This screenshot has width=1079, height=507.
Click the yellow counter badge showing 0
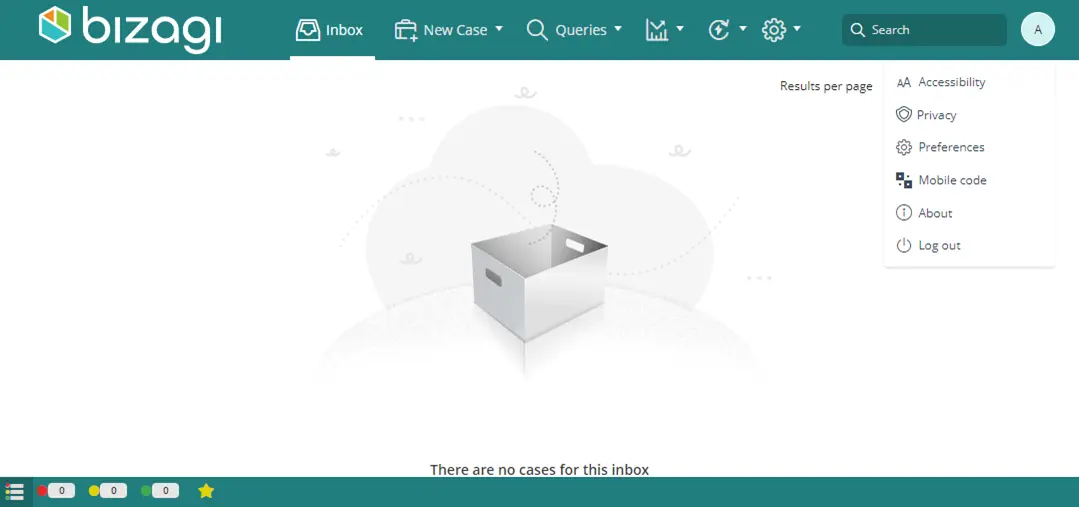pos(114,491)
